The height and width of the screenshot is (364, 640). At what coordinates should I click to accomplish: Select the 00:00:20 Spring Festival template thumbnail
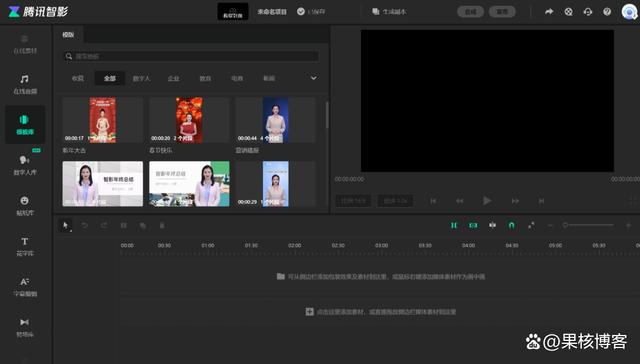pos(189,120)
